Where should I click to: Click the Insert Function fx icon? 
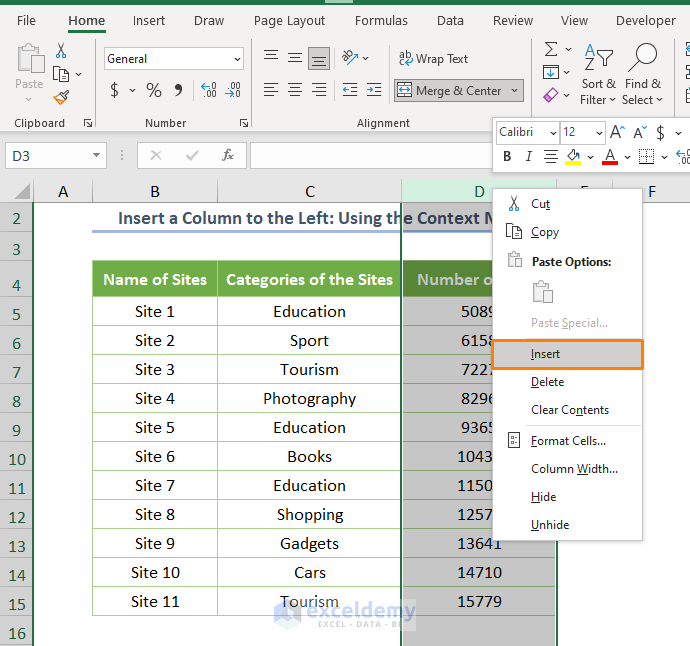point(228,155)
